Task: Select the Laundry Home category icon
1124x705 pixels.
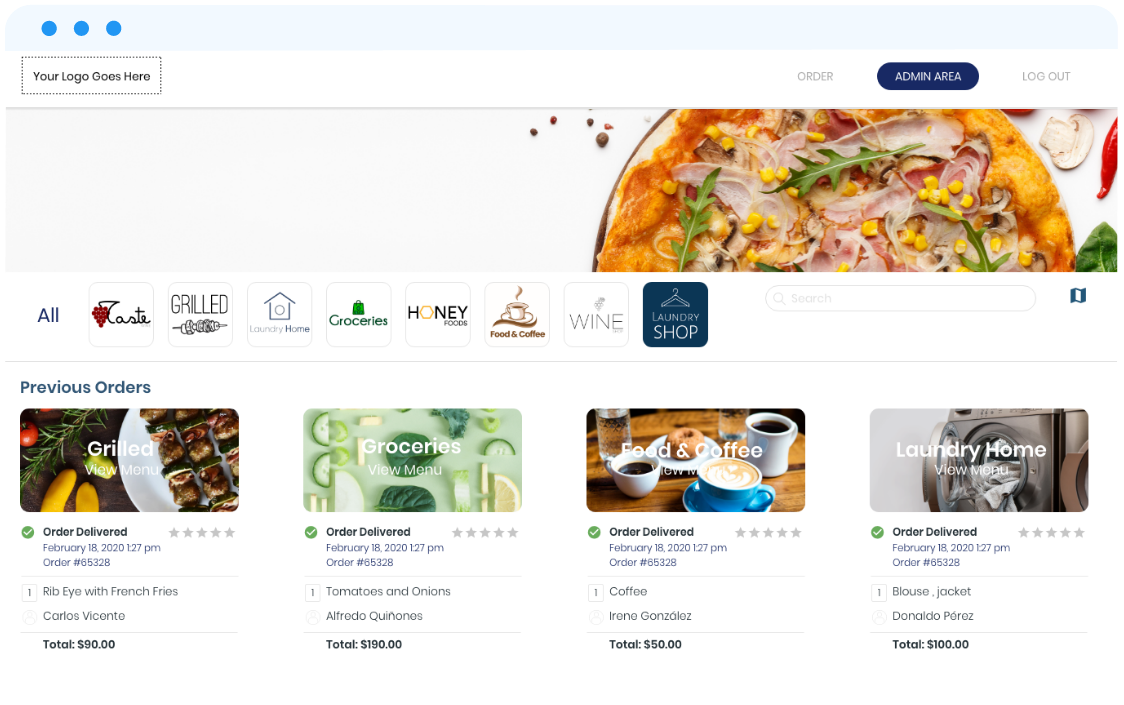Action: pos(280,315)
